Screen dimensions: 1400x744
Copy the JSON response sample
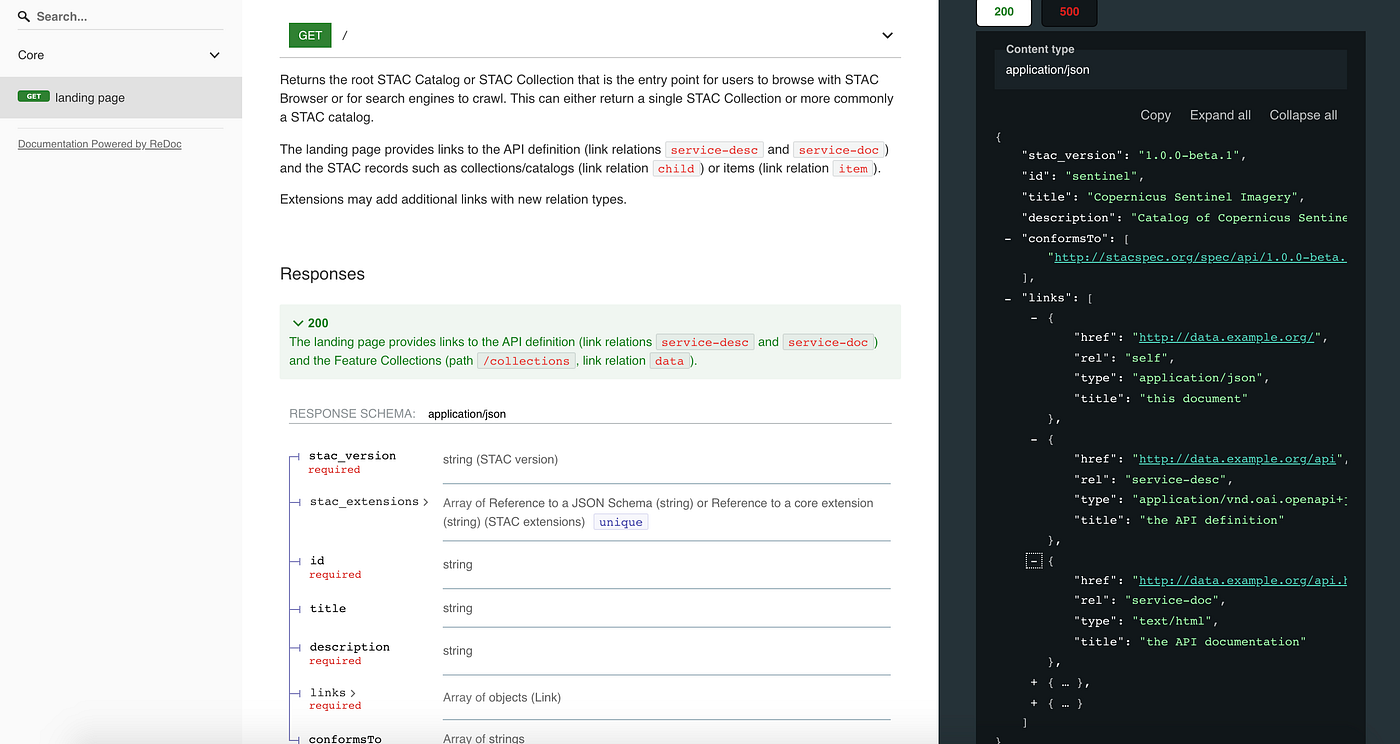[1155, 115]
